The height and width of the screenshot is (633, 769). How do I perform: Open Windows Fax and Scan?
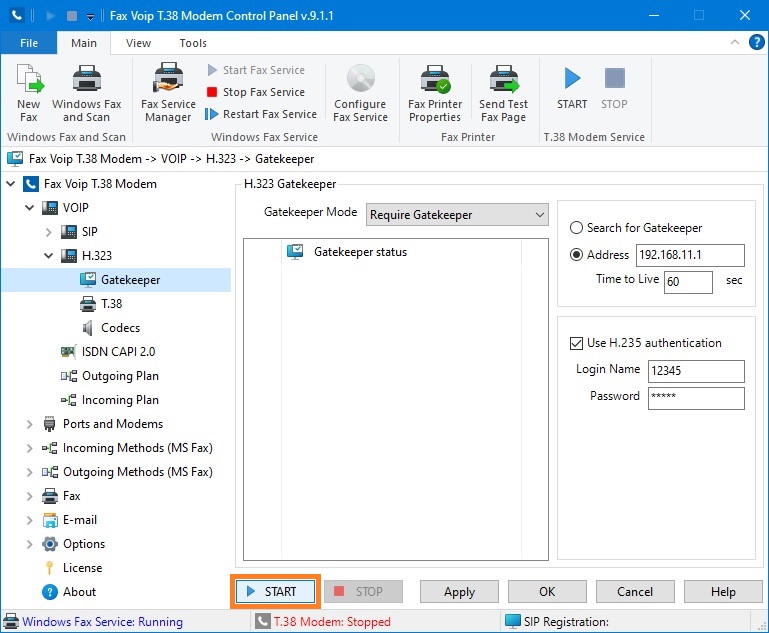coord(86,94)
